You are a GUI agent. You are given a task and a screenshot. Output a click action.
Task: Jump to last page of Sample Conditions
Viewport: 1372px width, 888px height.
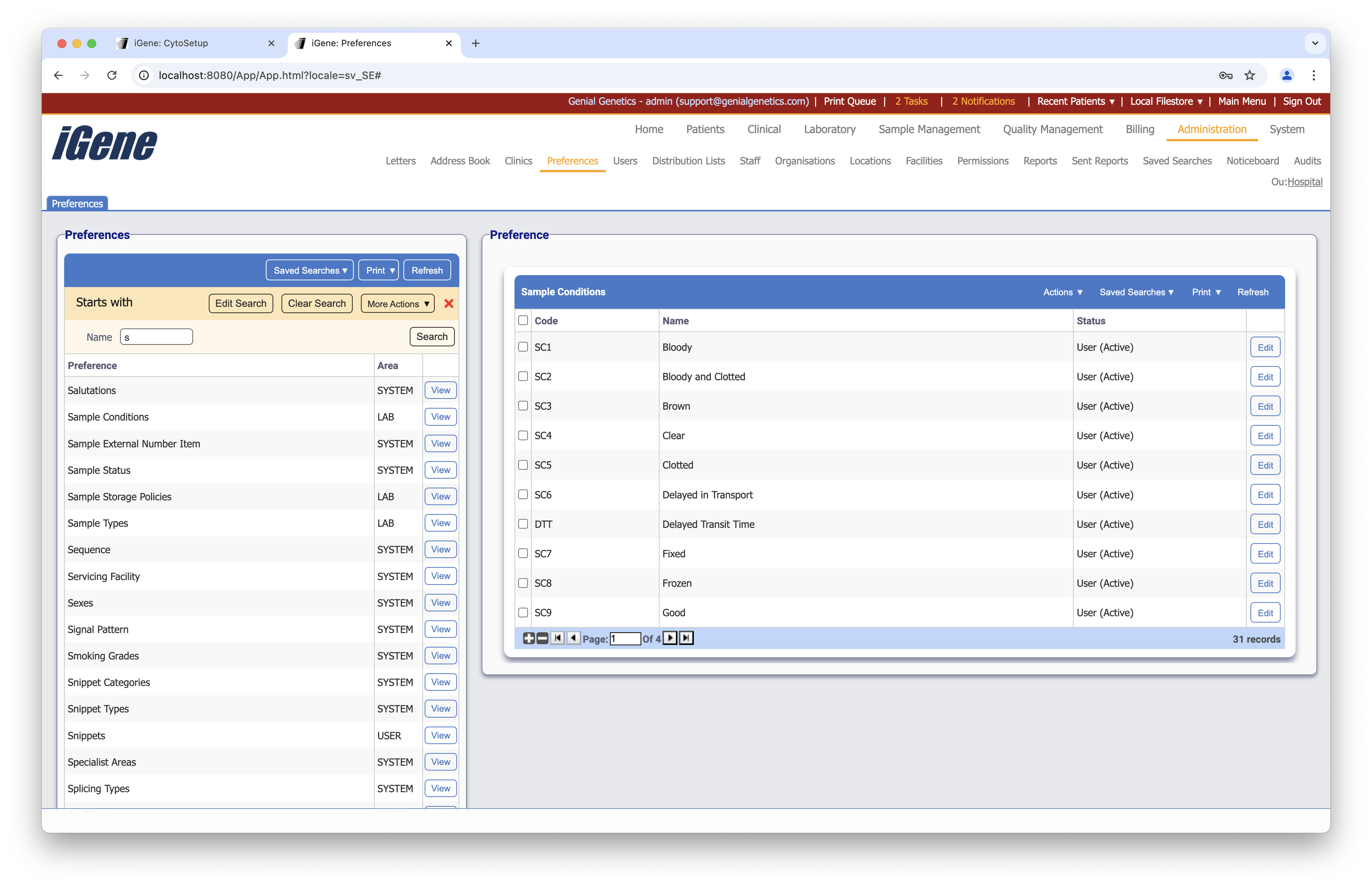pos(685,639)
